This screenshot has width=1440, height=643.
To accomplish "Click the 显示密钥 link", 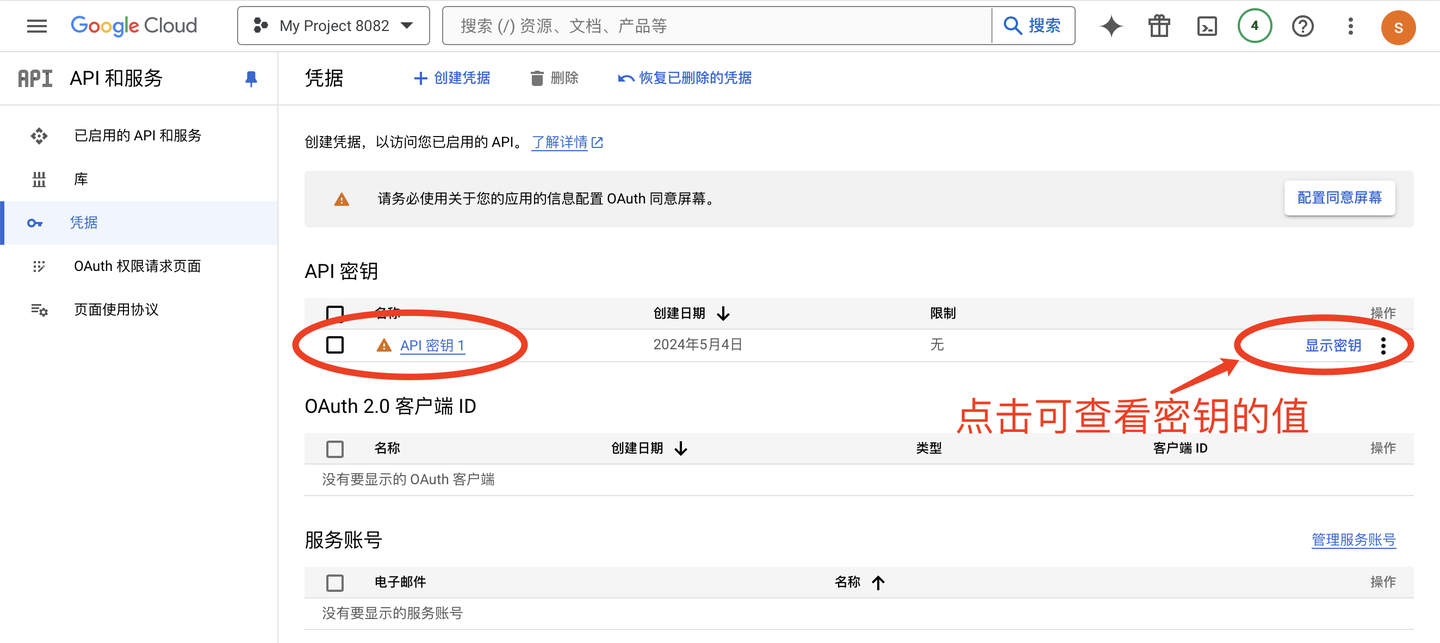I will pos(1332,346).
